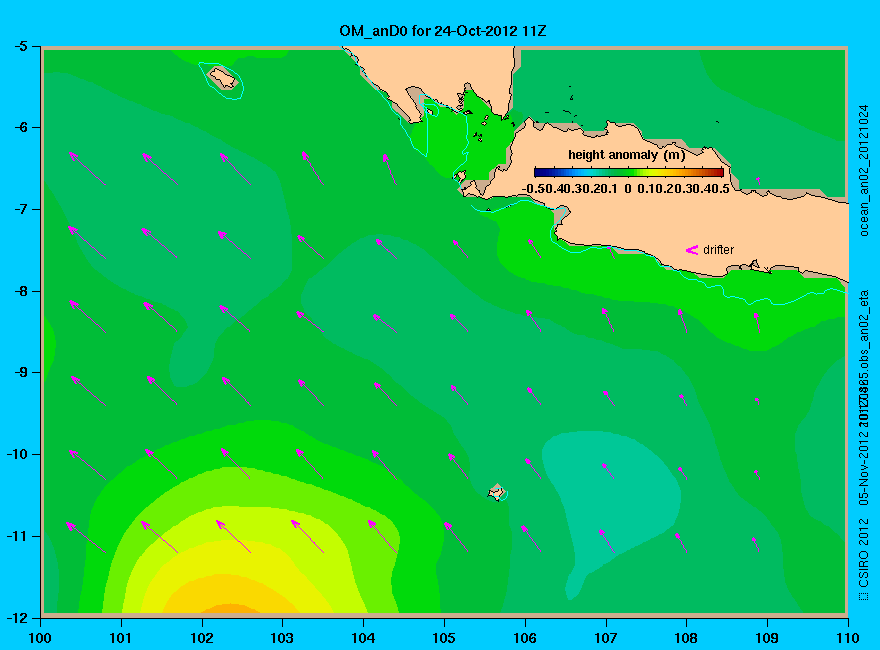Click the x-axis label '107'
This screenshot has width=880, height=650.
pos(606,638)
